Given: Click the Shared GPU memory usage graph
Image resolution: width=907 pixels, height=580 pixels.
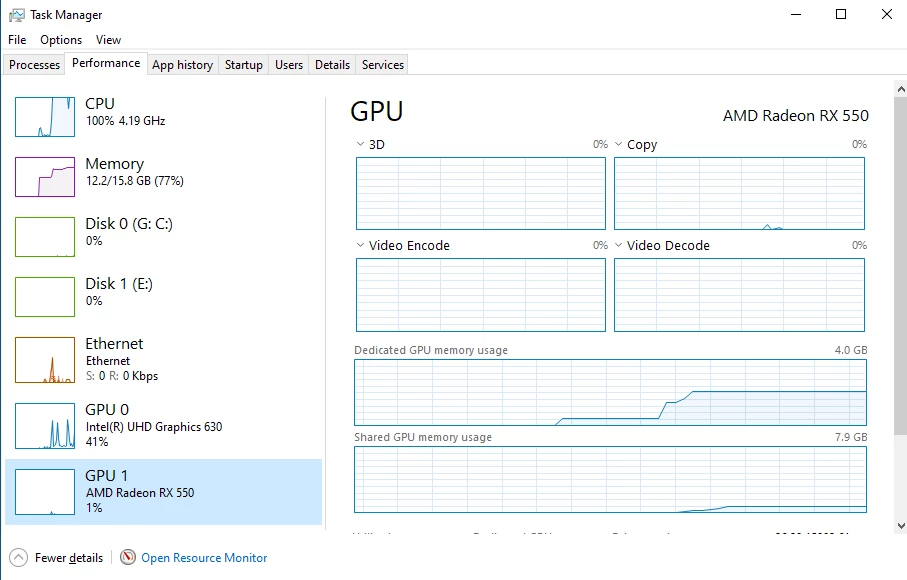Looking at the screenshot, I should 610,479.
